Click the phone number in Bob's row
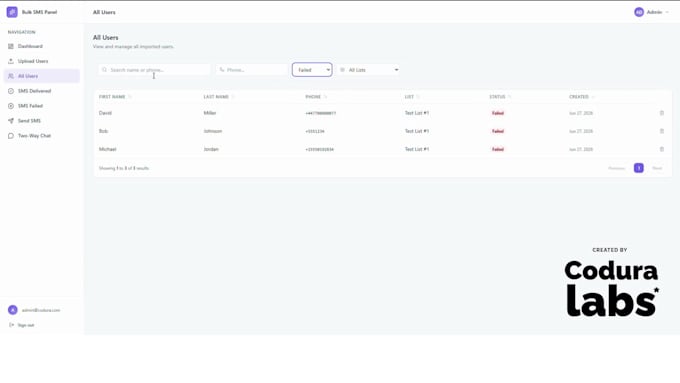Viewport: 680px width, 383px height. 315,131
